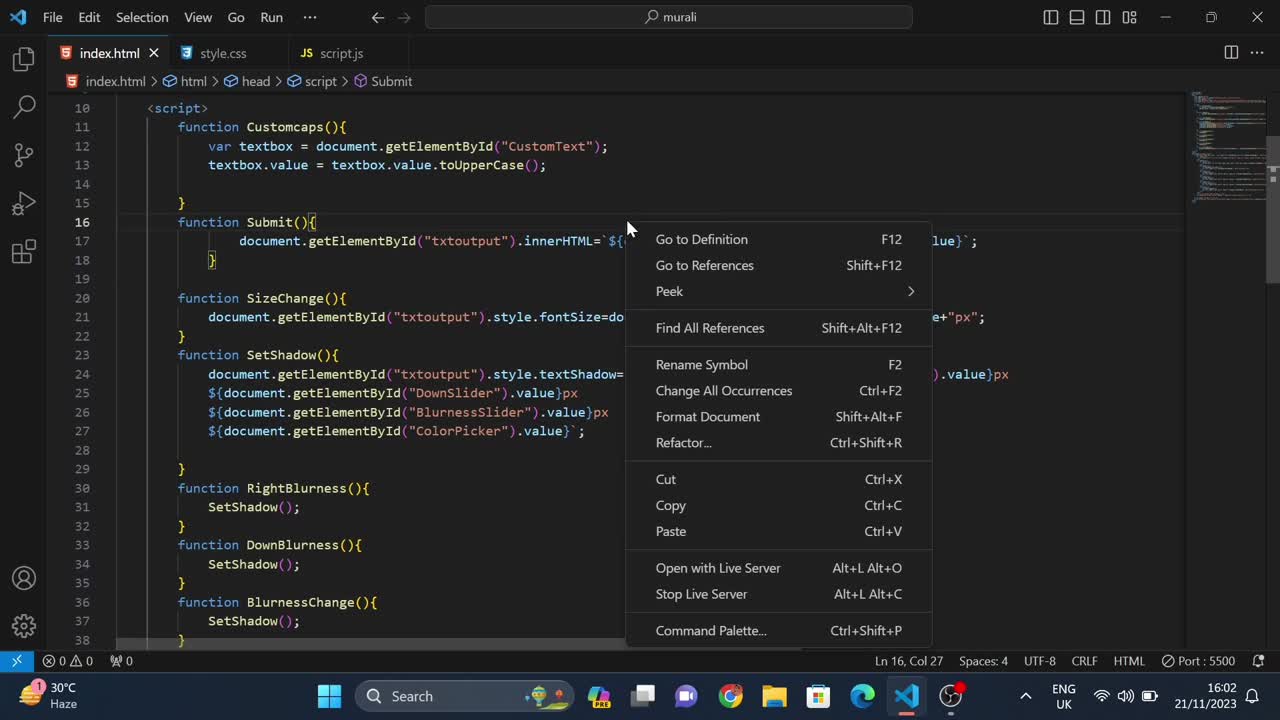Change end of line via CRLF
This screenshot has width=1280, height=720.
1084,661
